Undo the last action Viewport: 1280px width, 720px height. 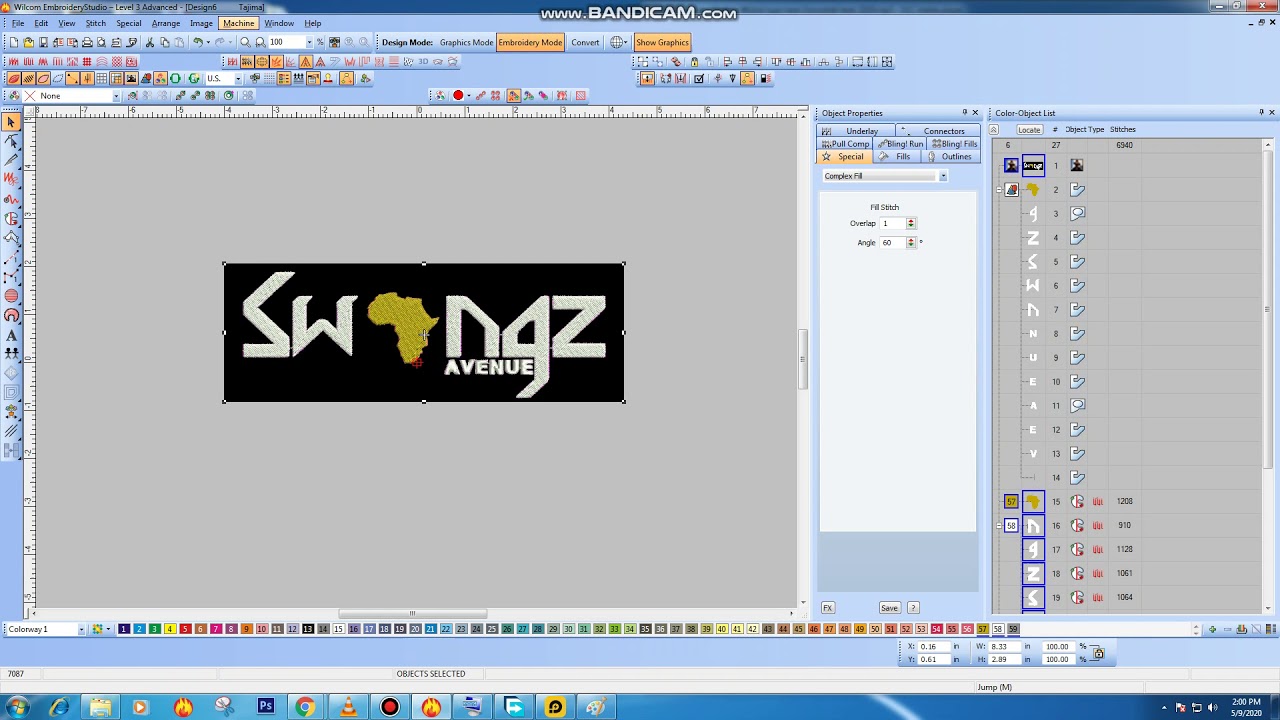pyautogui.click(x=198, y=42)
